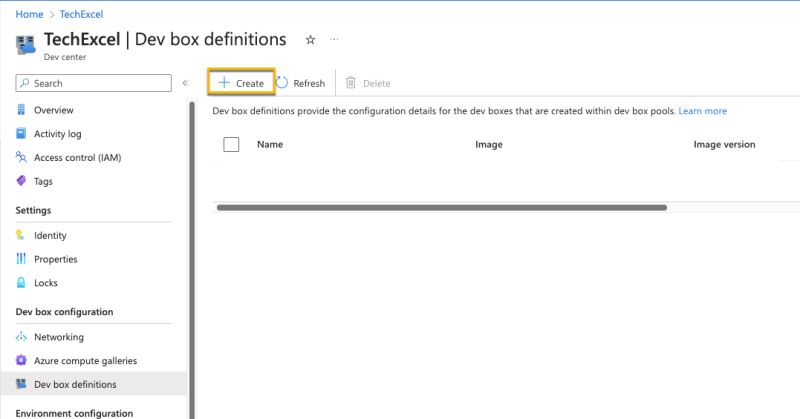Image resolution: width=800 pixels, height=419 pixels.
Task: Open Activity log in the sidebar
Action: pyautogui.click(x=58, y=134)
